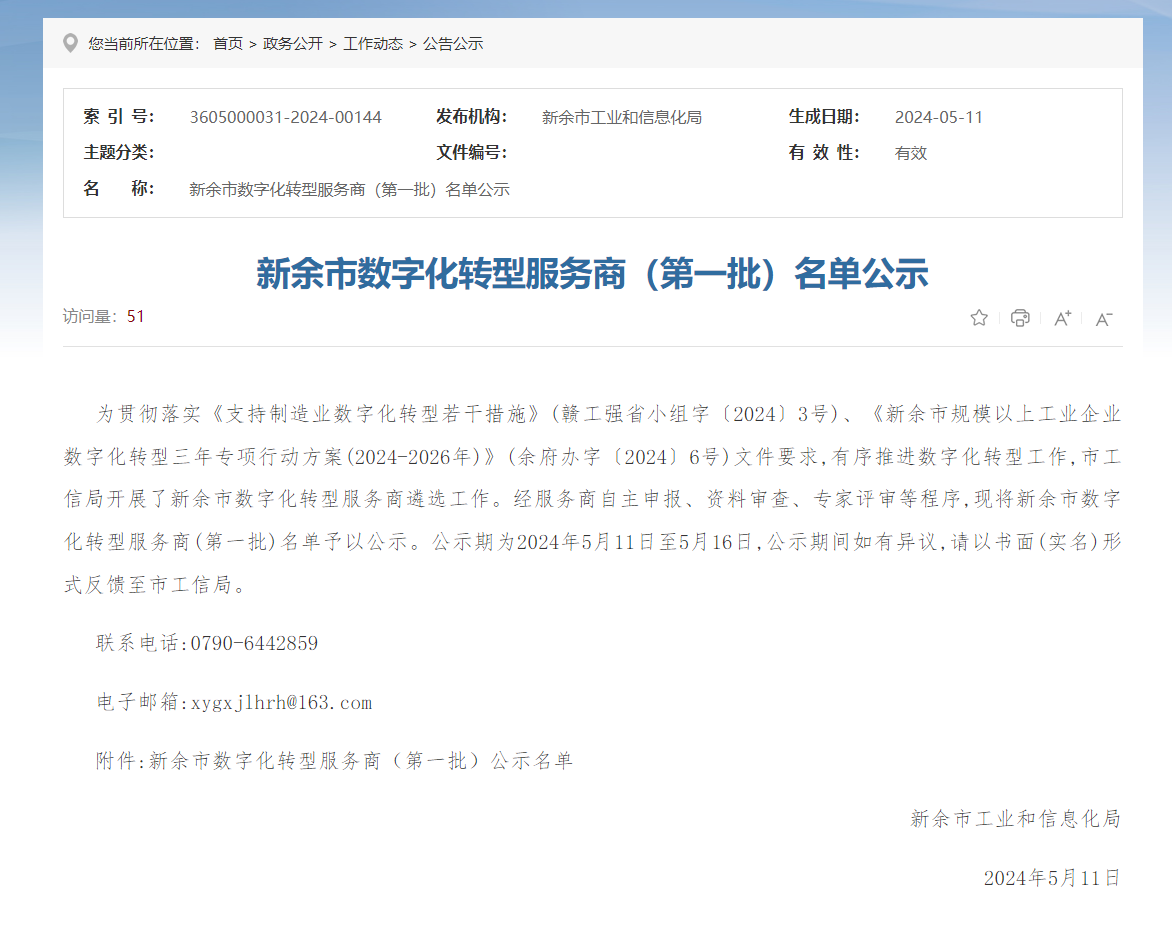This screenshot has width=1172, height=928.
Task: Click the 有效性 label
Action: pos(824,152)
